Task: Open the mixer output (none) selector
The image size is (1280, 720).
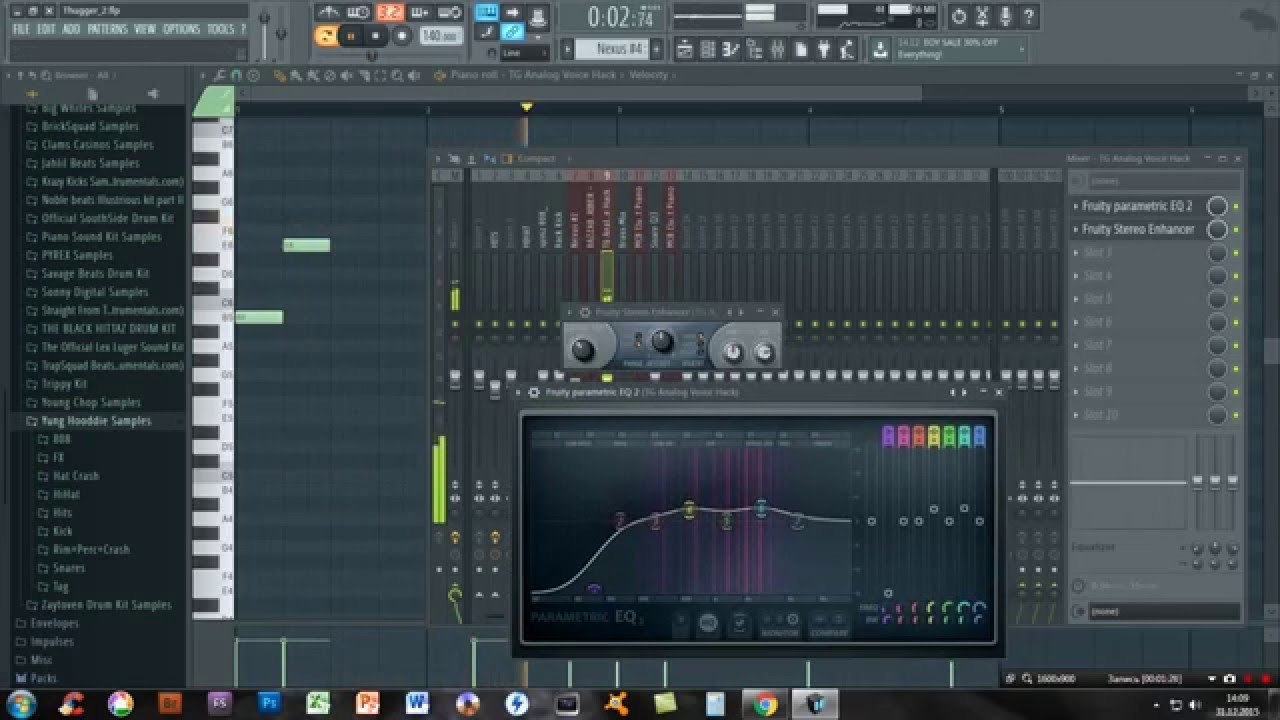Action: (1164, 611)
